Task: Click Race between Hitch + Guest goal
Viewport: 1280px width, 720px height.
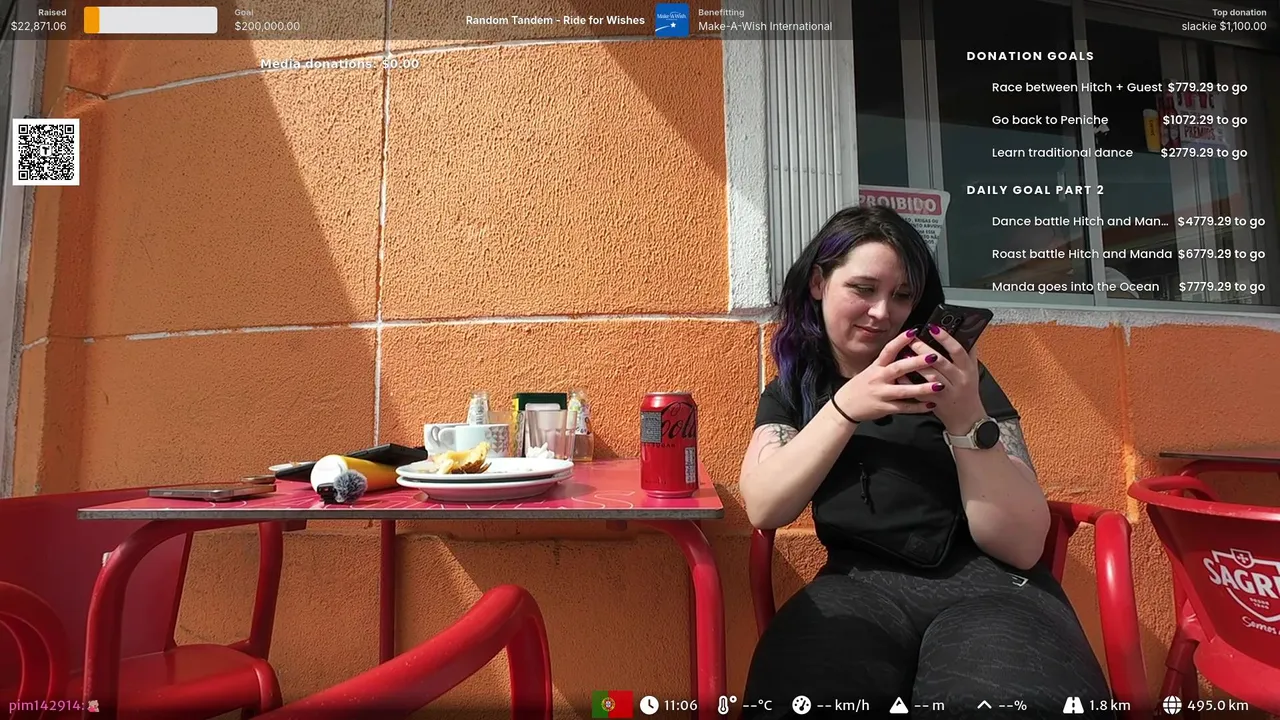Action: point(1077,87)
